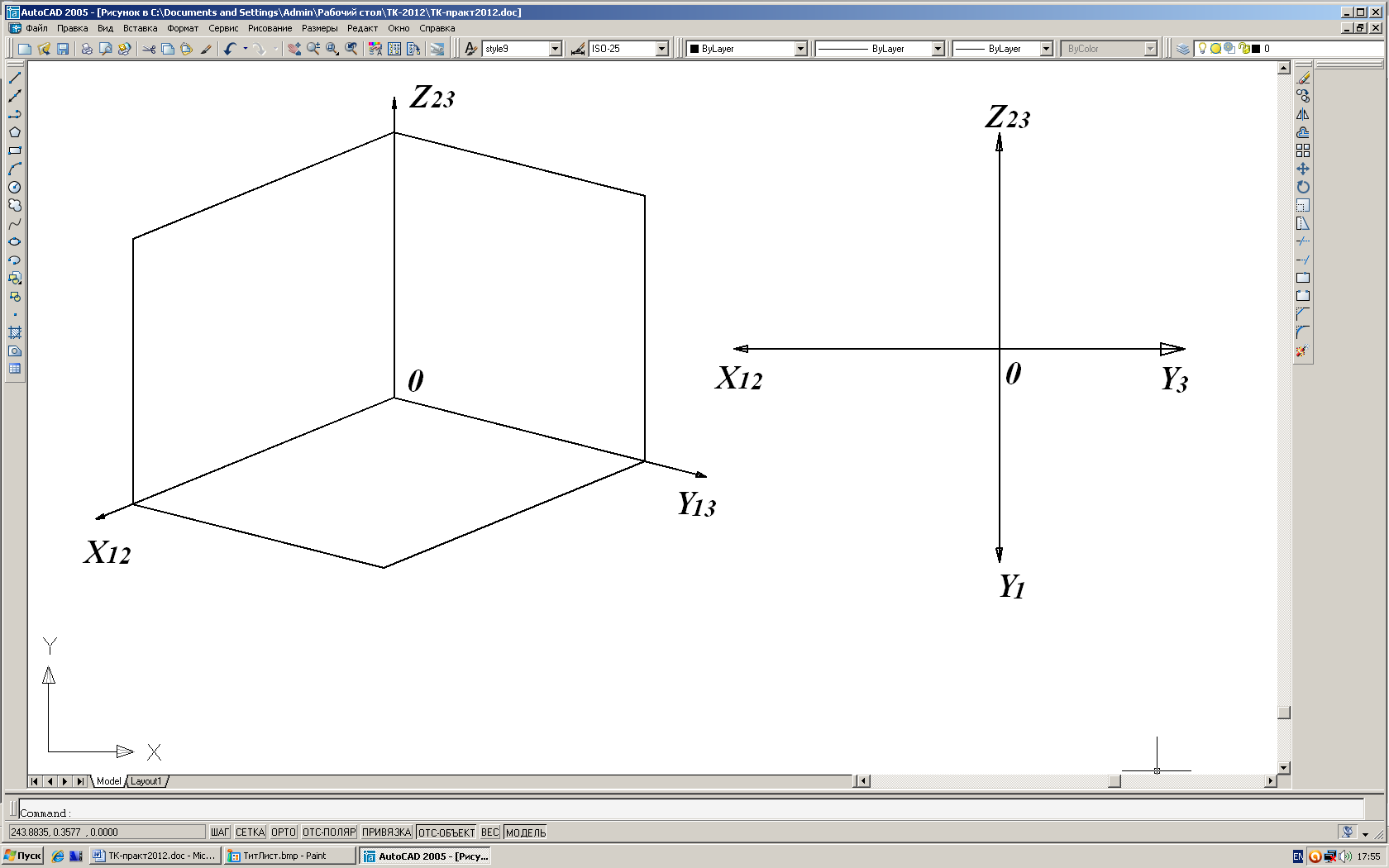Click the Fillet tool

pos(1303,332)
